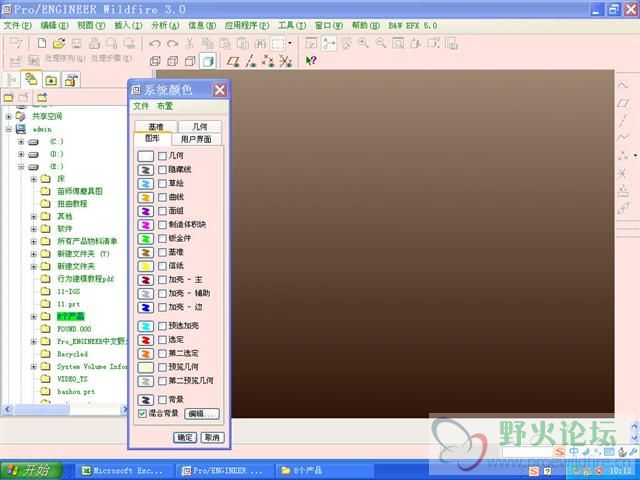Click the Zoom in magnifier icon
Screen dimensions: 640x480
[x=363, y=43]
